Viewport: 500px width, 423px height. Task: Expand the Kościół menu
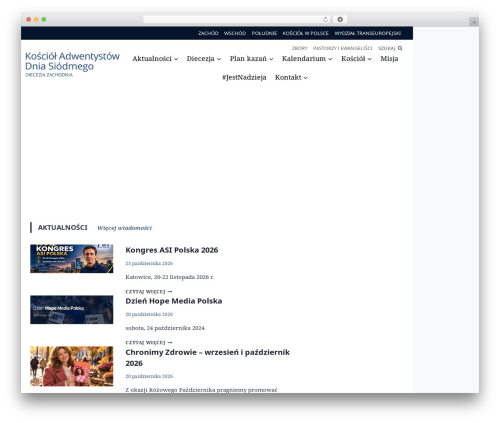click(x=356, y=59)
